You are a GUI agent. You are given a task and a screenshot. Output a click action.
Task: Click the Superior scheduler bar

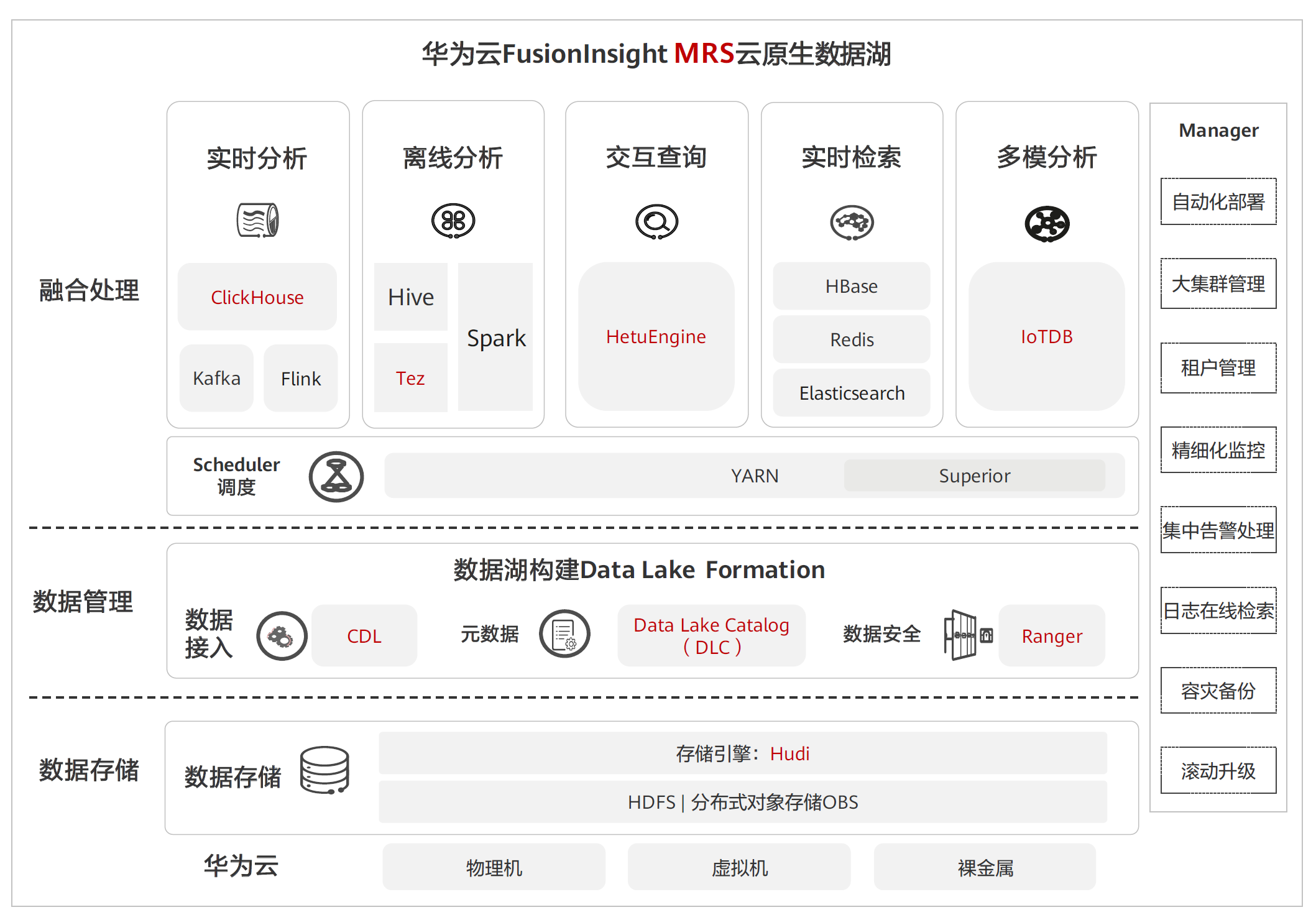click(x=974, y=476)
